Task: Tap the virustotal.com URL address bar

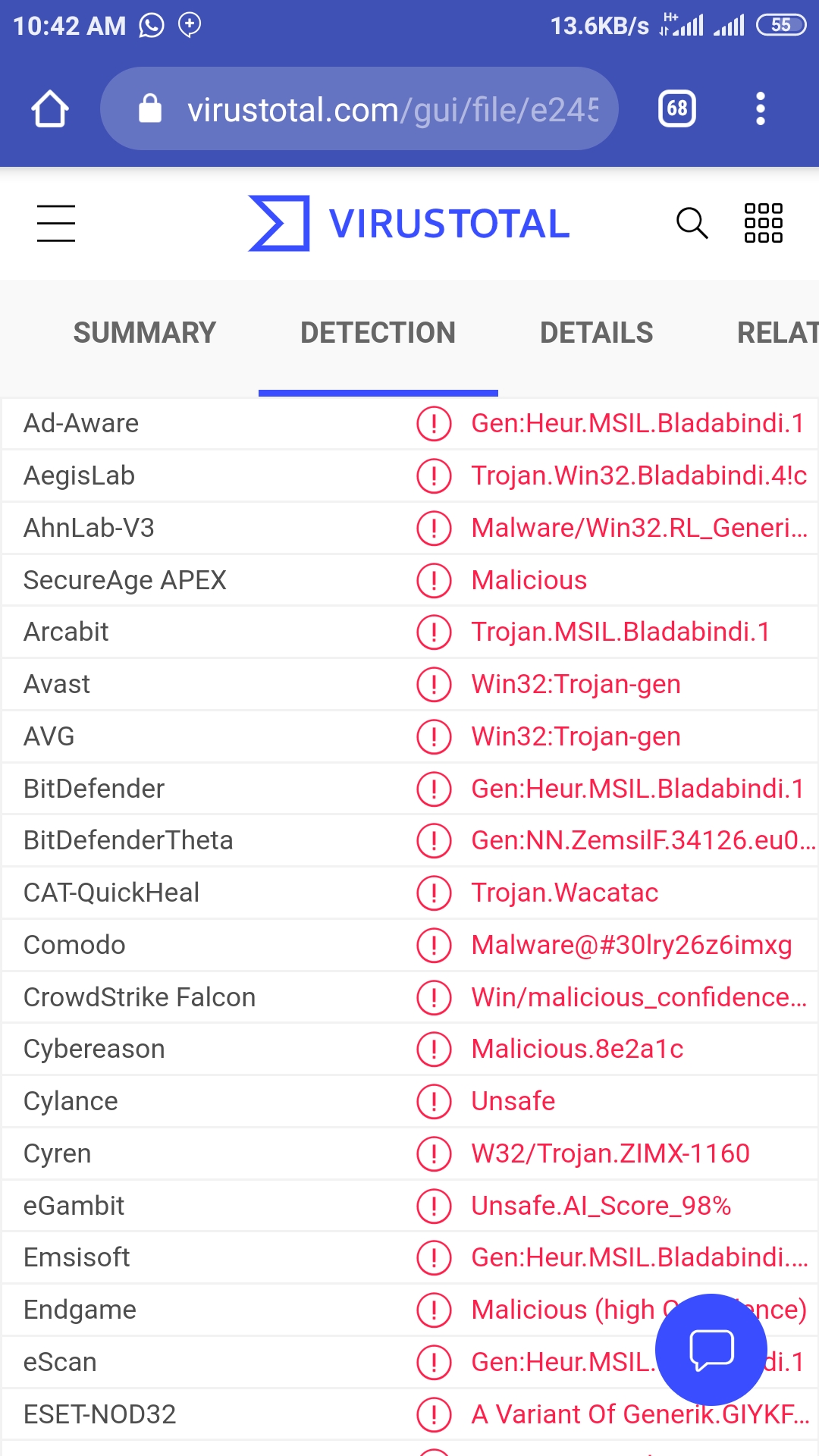Action: pyautogui.click(x=392, y=110)
